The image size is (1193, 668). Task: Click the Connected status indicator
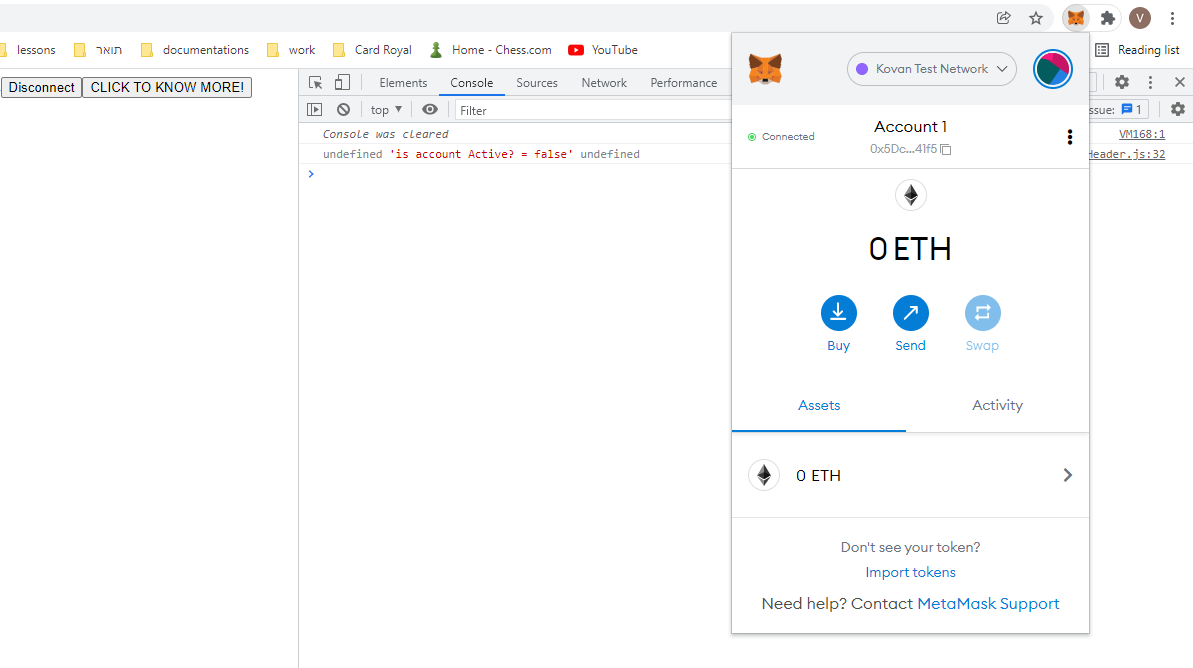coord(781,137)
